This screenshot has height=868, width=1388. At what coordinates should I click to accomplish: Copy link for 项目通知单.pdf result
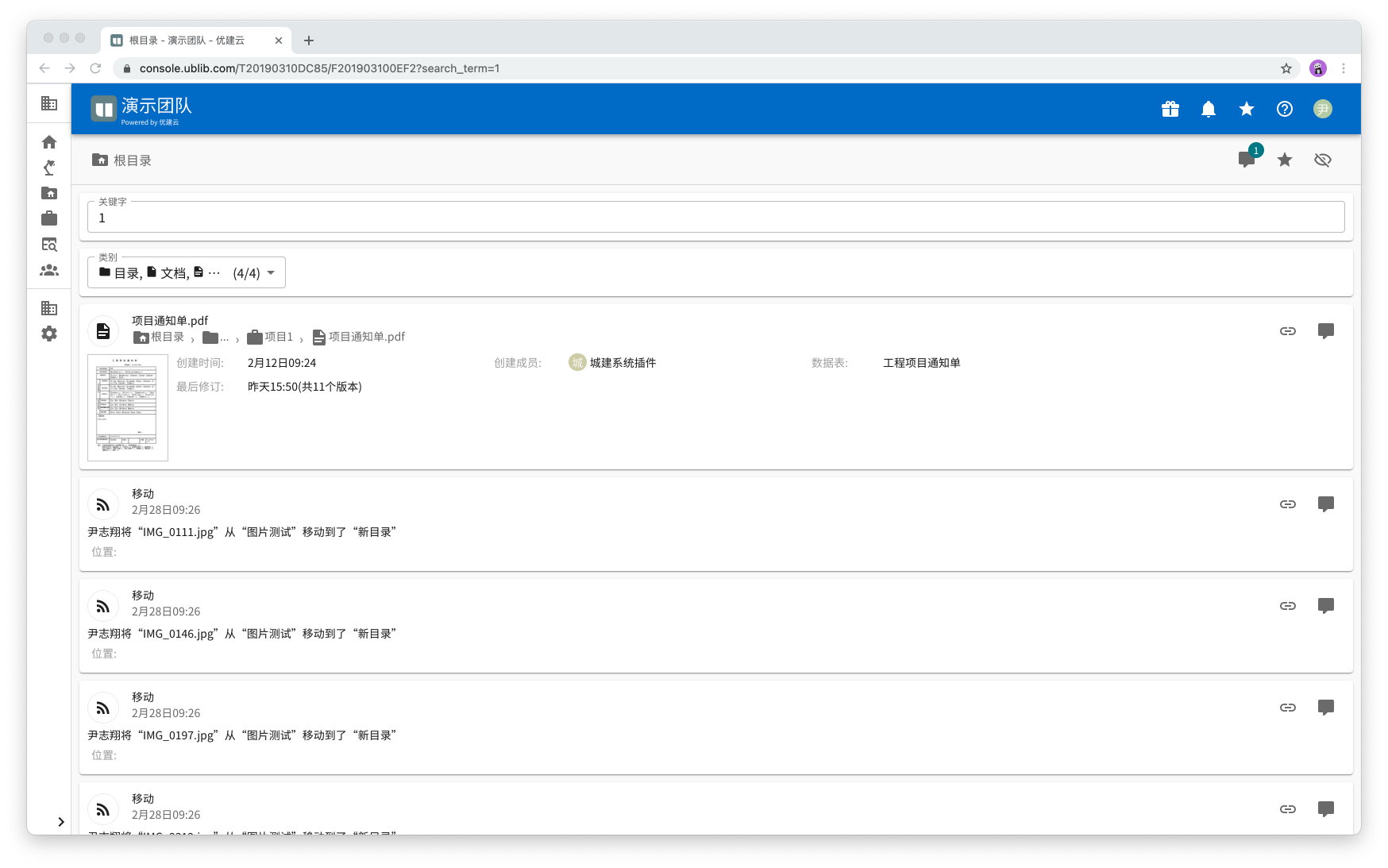pyautogui.click(x=1287, y=331)
